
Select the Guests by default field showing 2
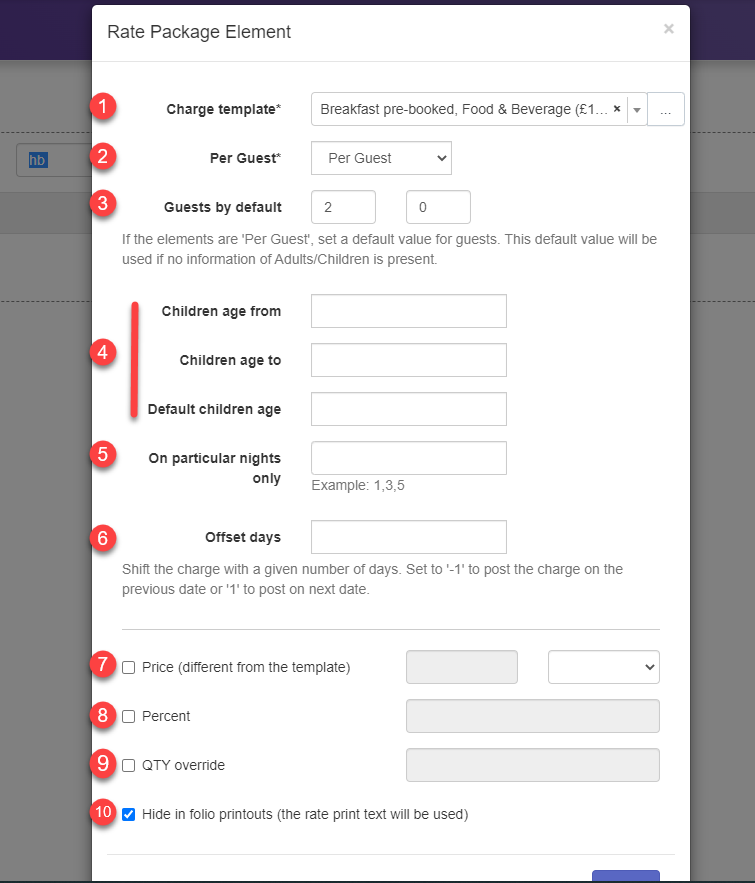[x=343, y=207]
